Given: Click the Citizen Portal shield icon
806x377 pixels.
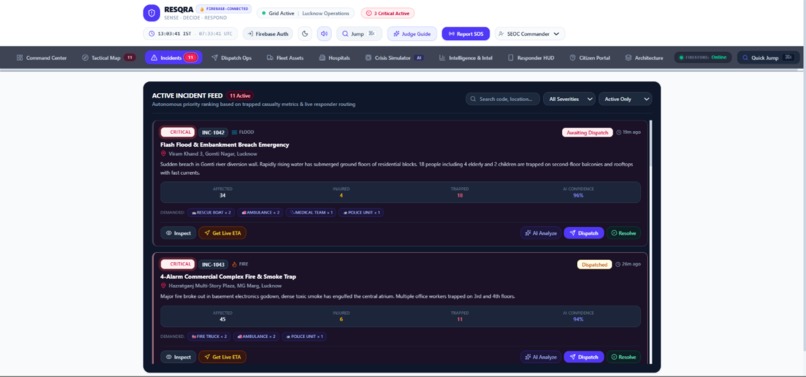Looking at the screenshot, I should 573,58.
